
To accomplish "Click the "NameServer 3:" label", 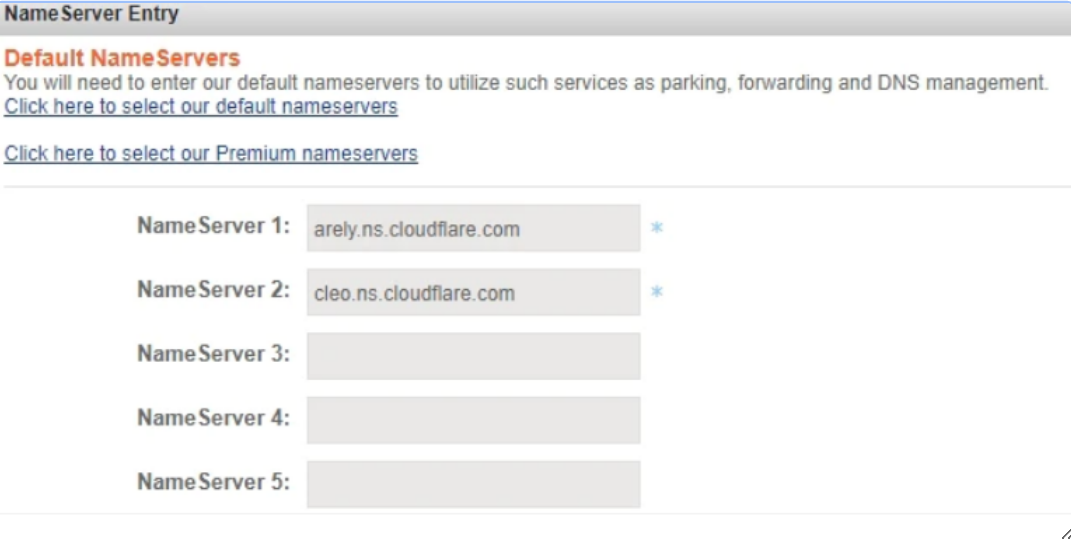I will click(213, 354).
